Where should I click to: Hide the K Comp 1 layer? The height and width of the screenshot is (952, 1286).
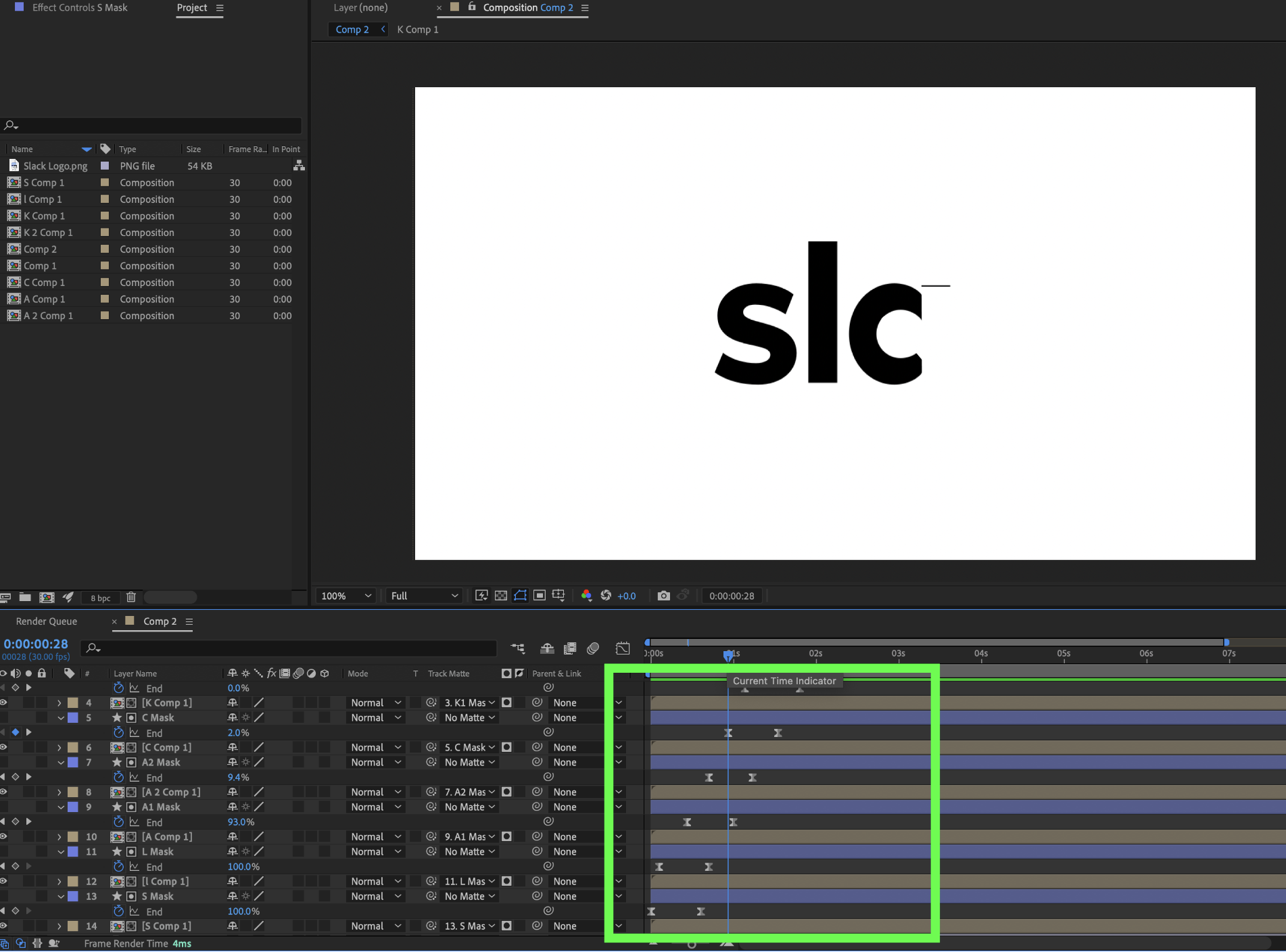pyautogui.click(x=3, y=703)
